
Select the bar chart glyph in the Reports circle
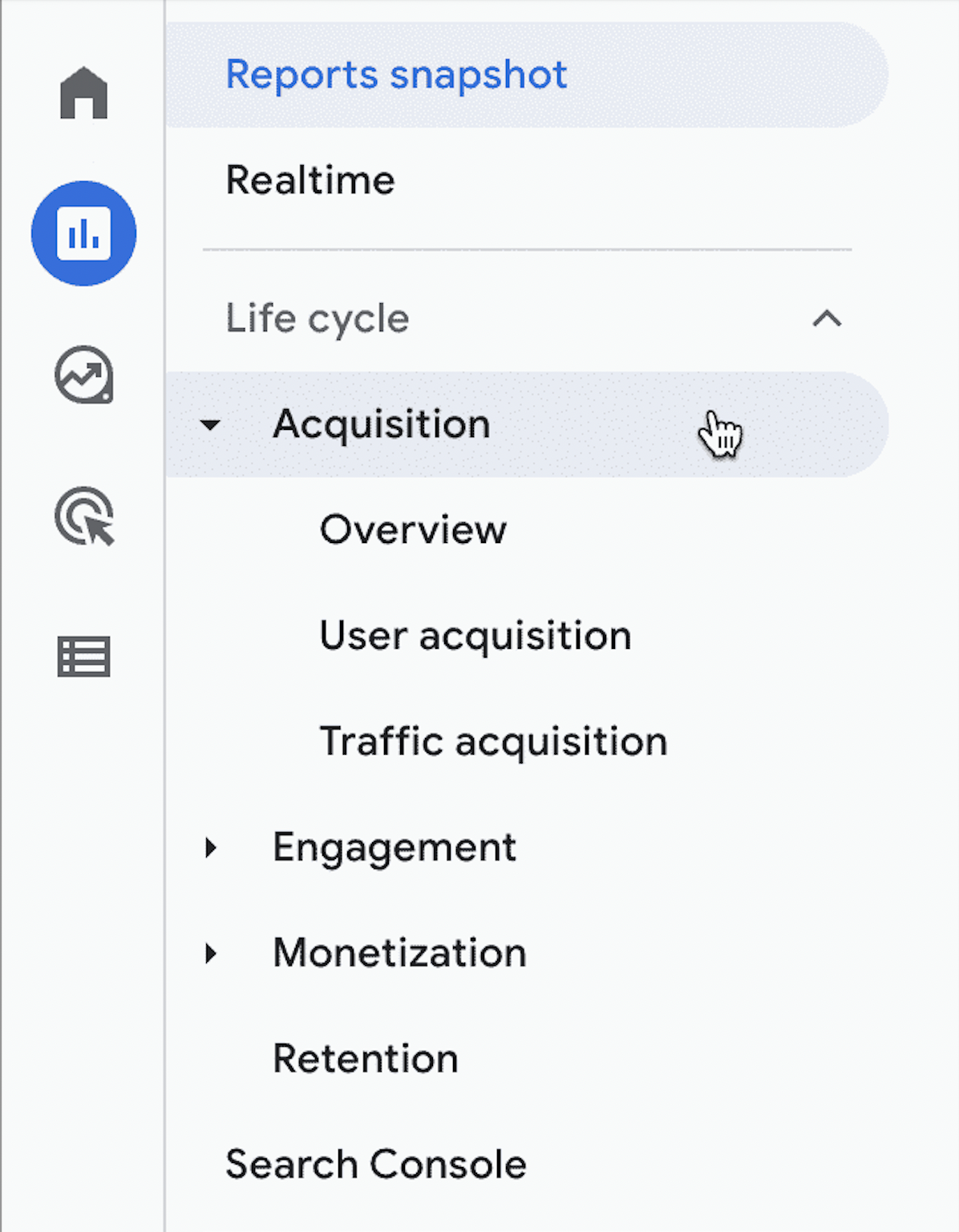click(x=83, y=233)
